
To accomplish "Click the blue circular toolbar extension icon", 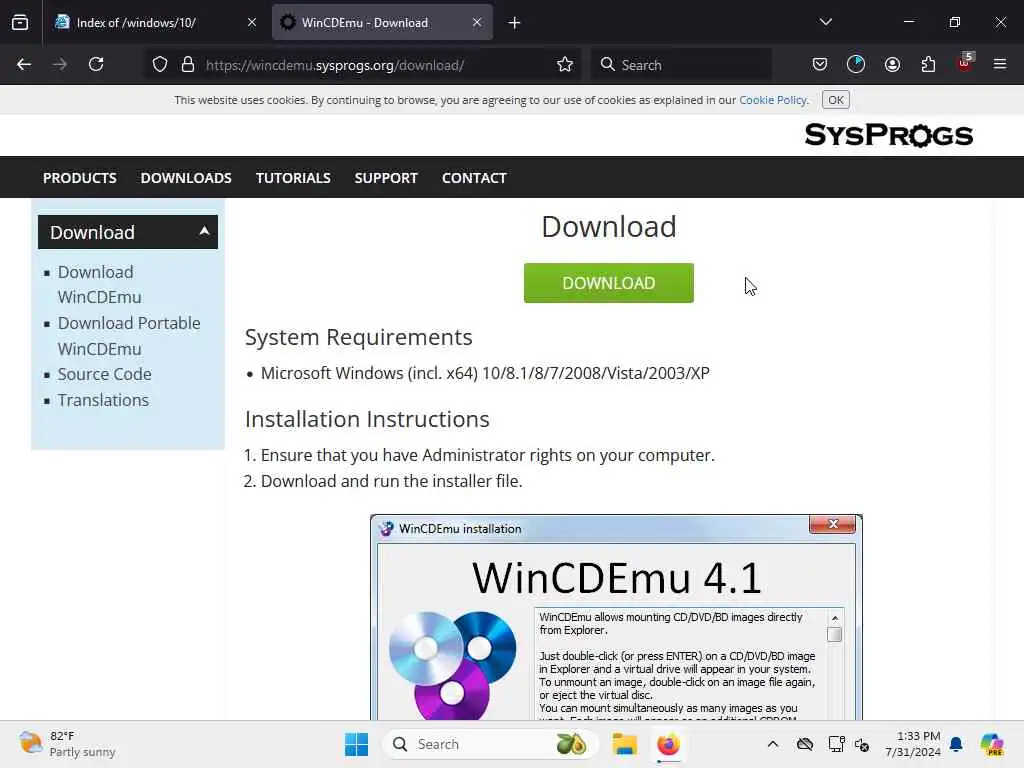I will click(856, 65).
